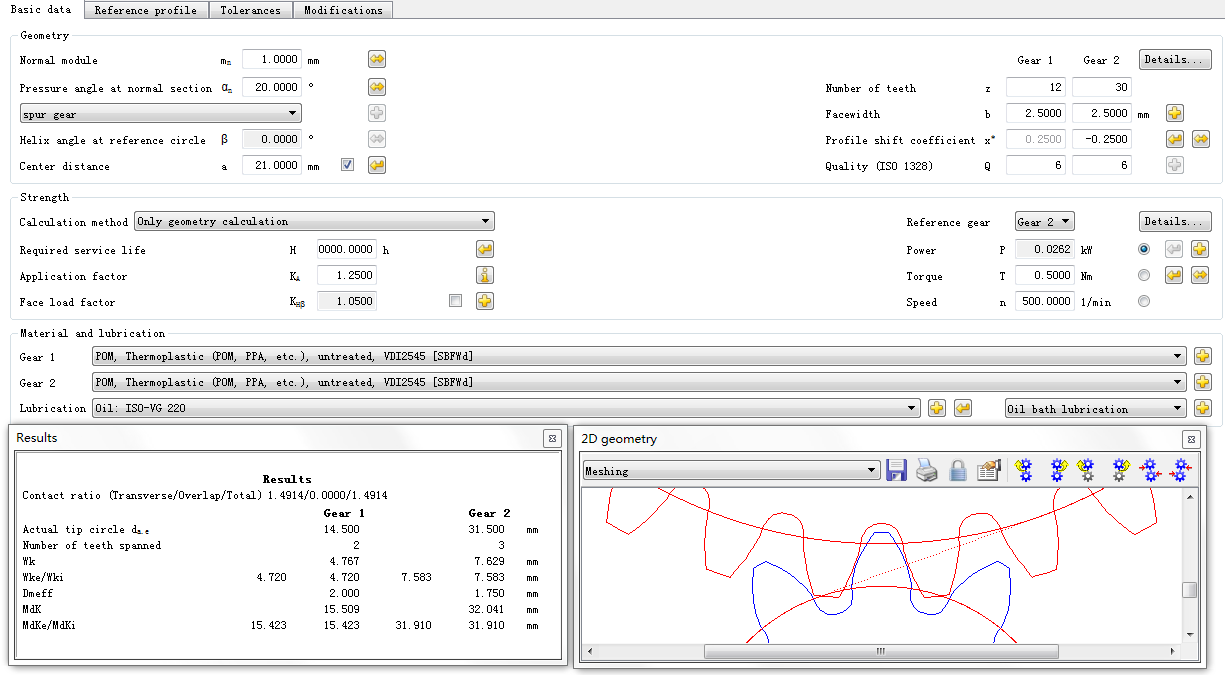Click the Gear 2 Quality field
The width and height of the screenshot is (1225, 675).
[x=1102, y=165]
